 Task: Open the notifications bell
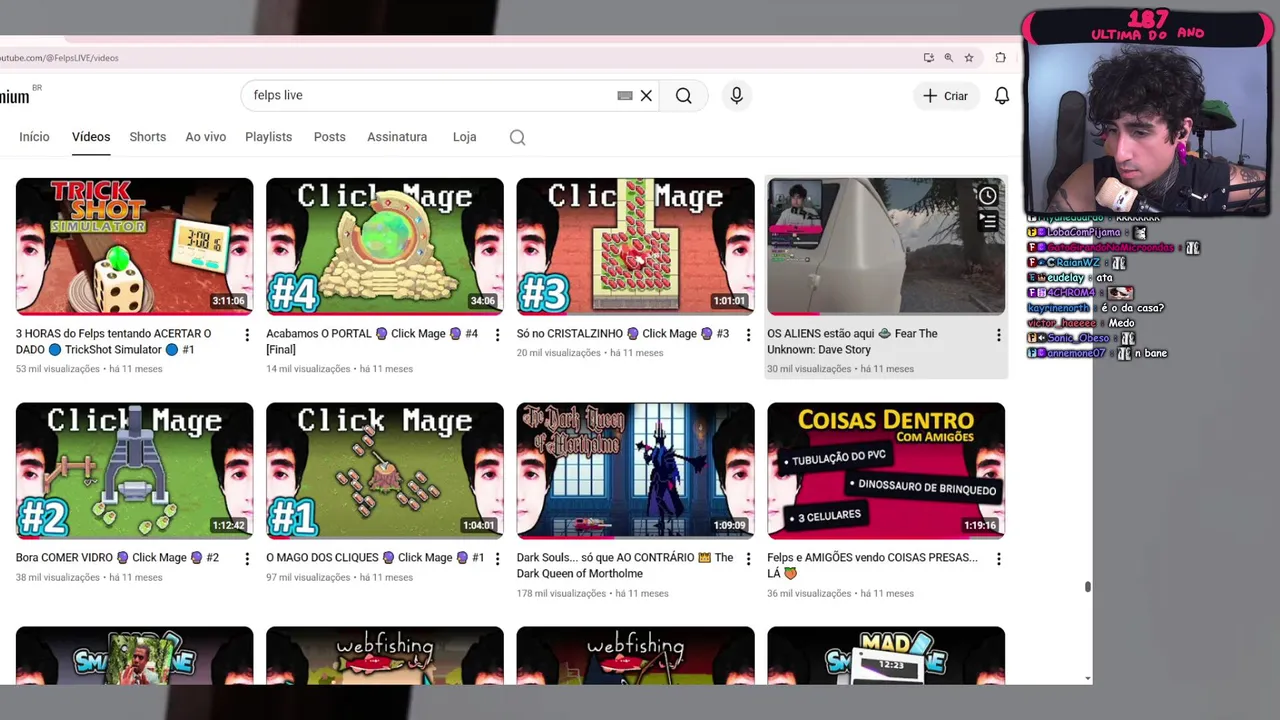point(1001,96)
